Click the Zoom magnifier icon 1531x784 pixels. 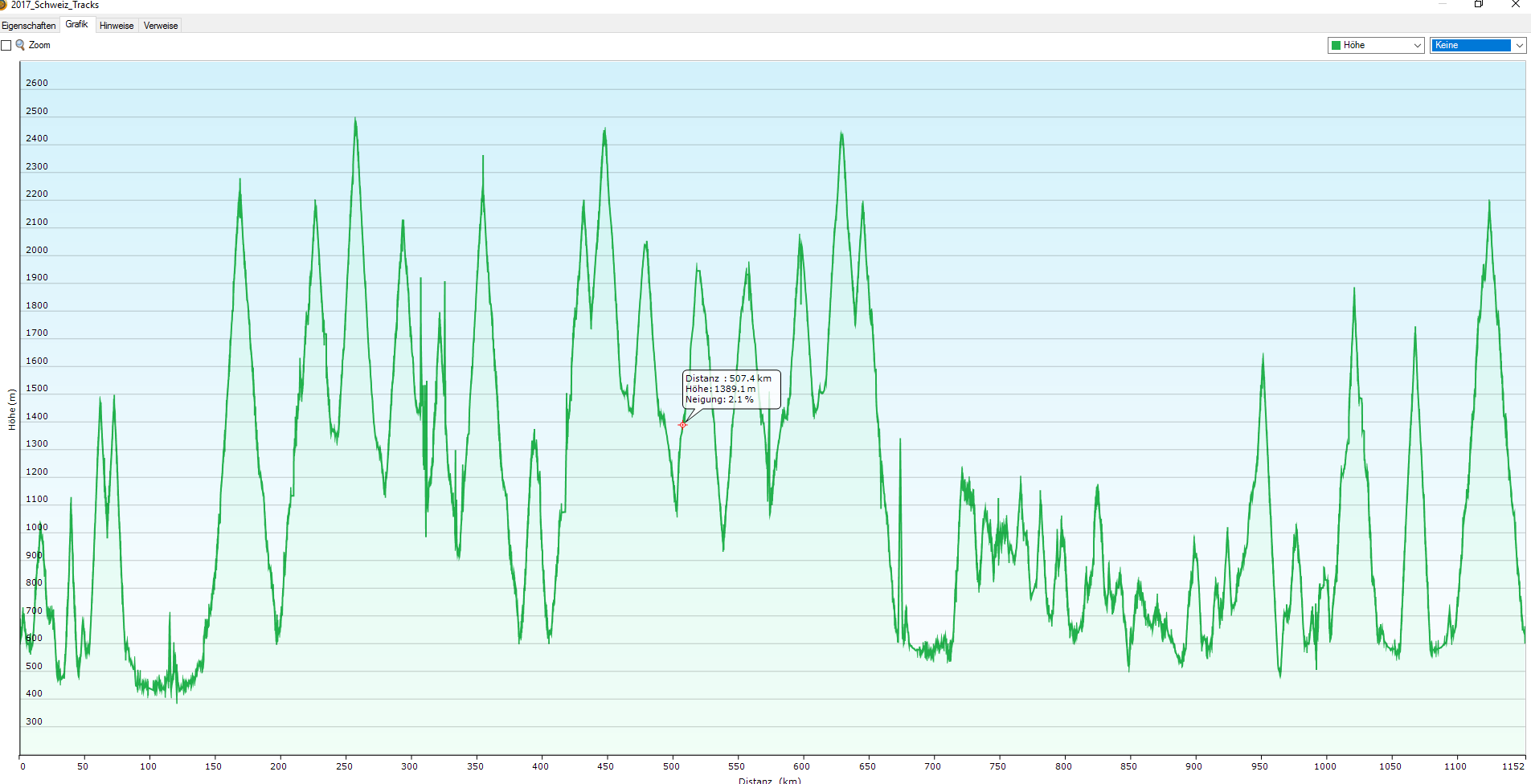tap(20, 45)
